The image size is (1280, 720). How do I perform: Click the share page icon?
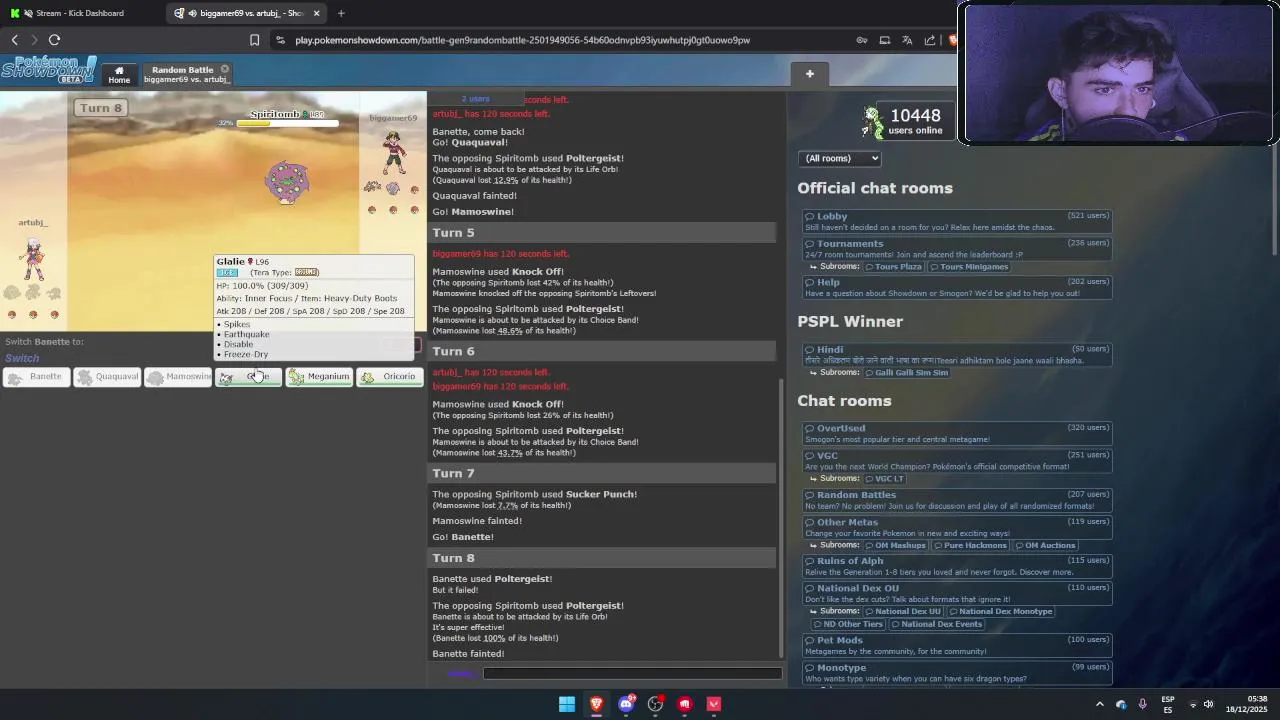(930, 40)
